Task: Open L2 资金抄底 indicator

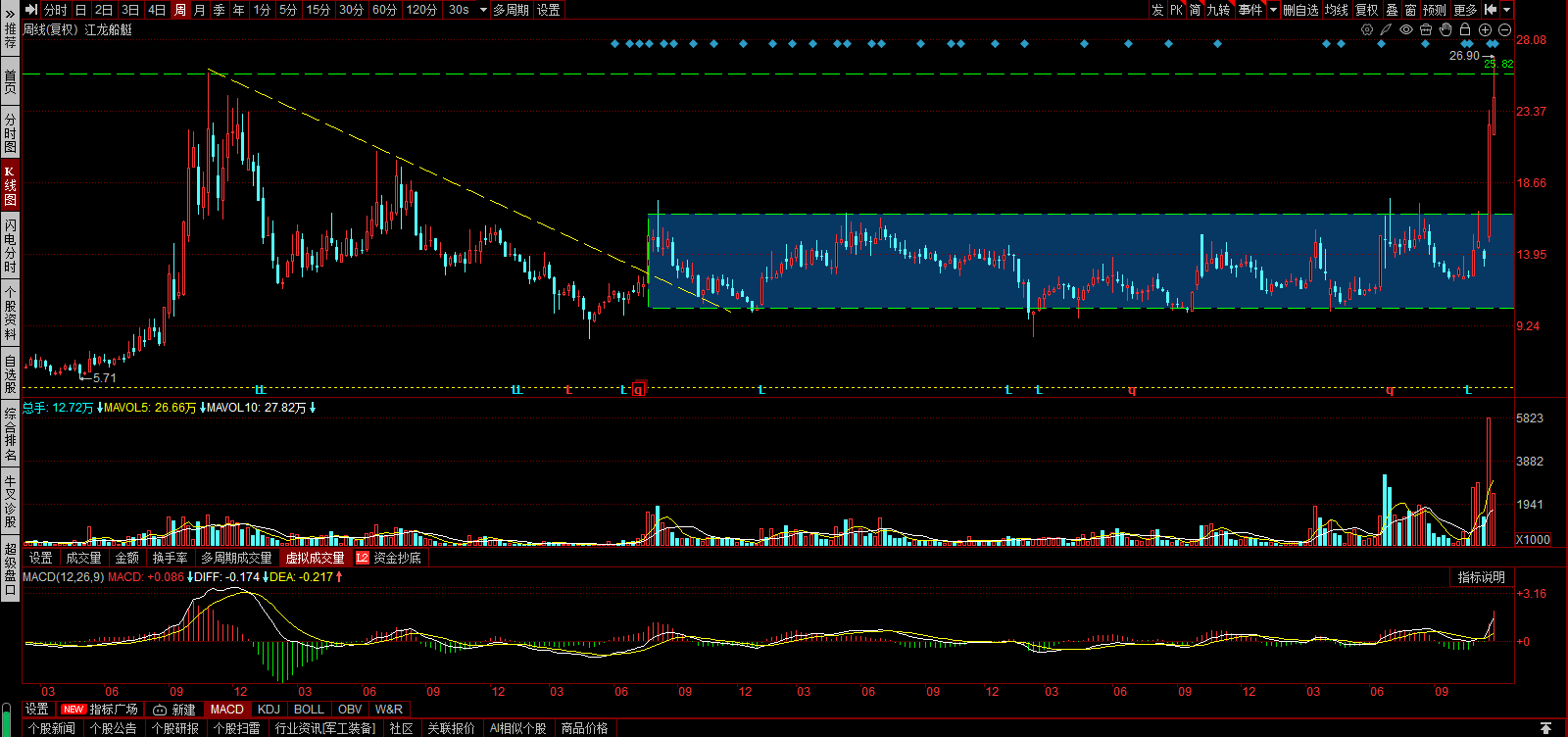Action: click(388, 558)
